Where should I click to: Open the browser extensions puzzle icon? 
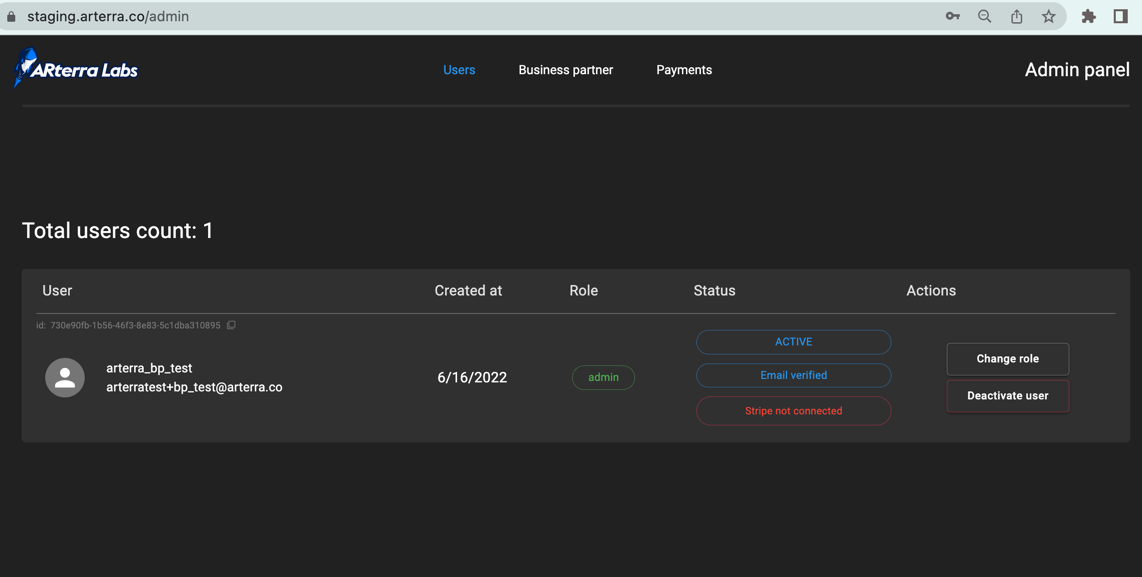pos(1088,16)
